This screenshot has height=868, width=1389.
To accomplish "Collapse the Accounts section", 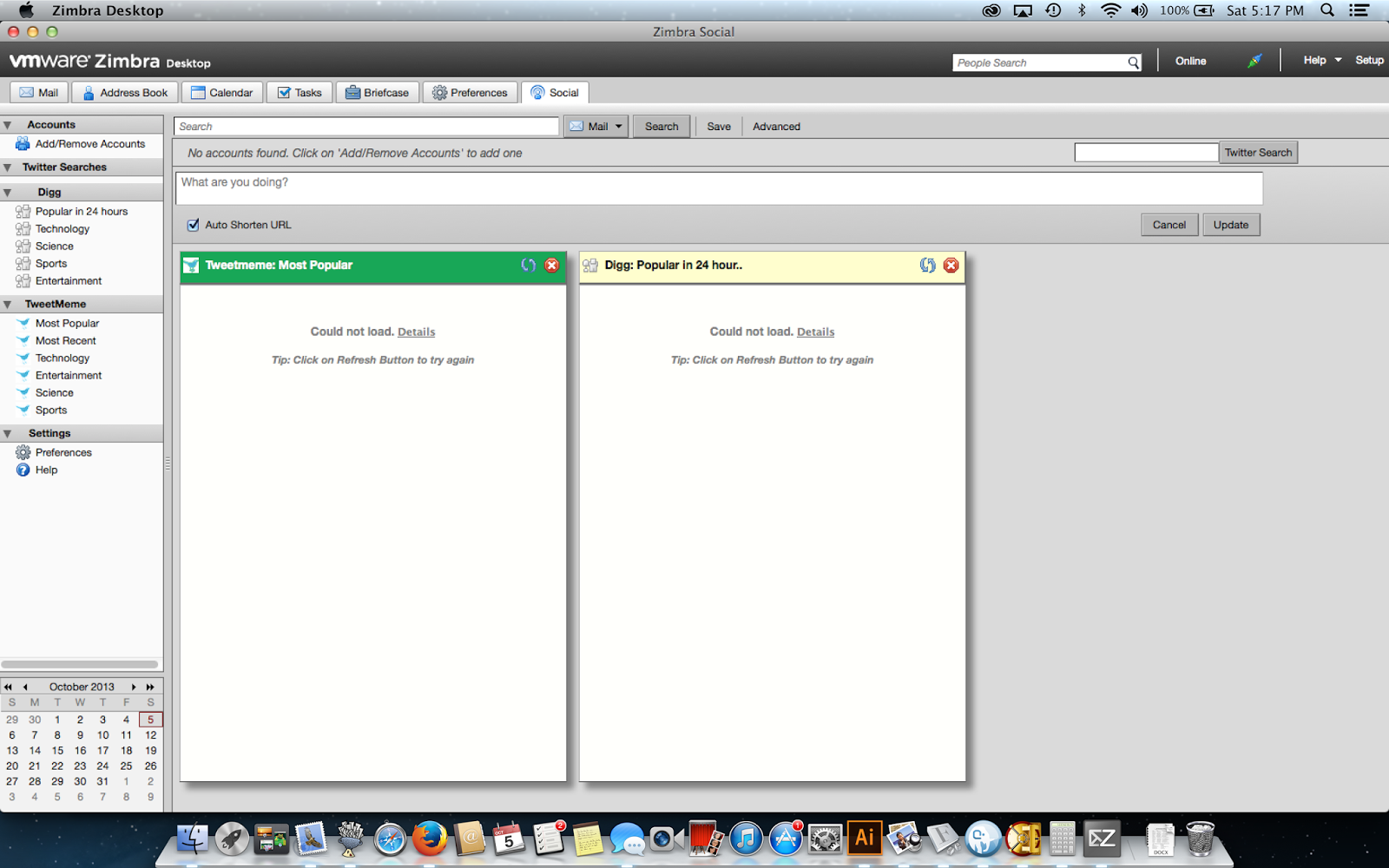I will click(7, 125).
